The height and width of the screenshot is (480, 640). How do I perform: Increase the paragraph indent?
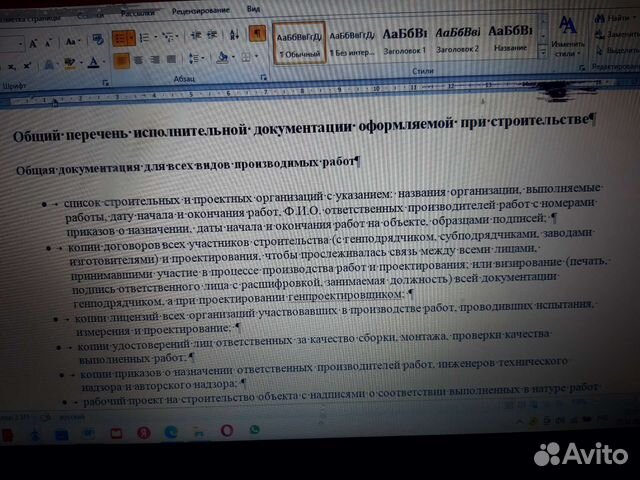(x=212, y=35)
